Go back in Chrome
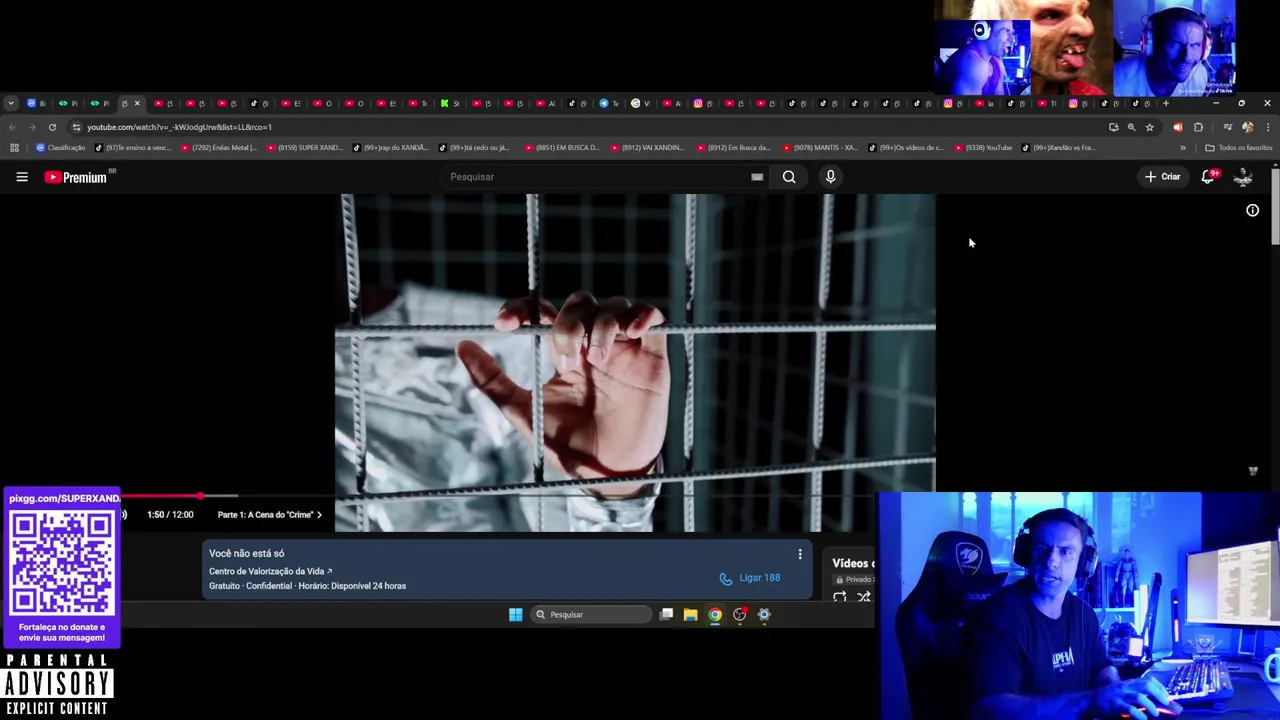1280x720 pixels. pyautogui.click(x=12, y=127)
